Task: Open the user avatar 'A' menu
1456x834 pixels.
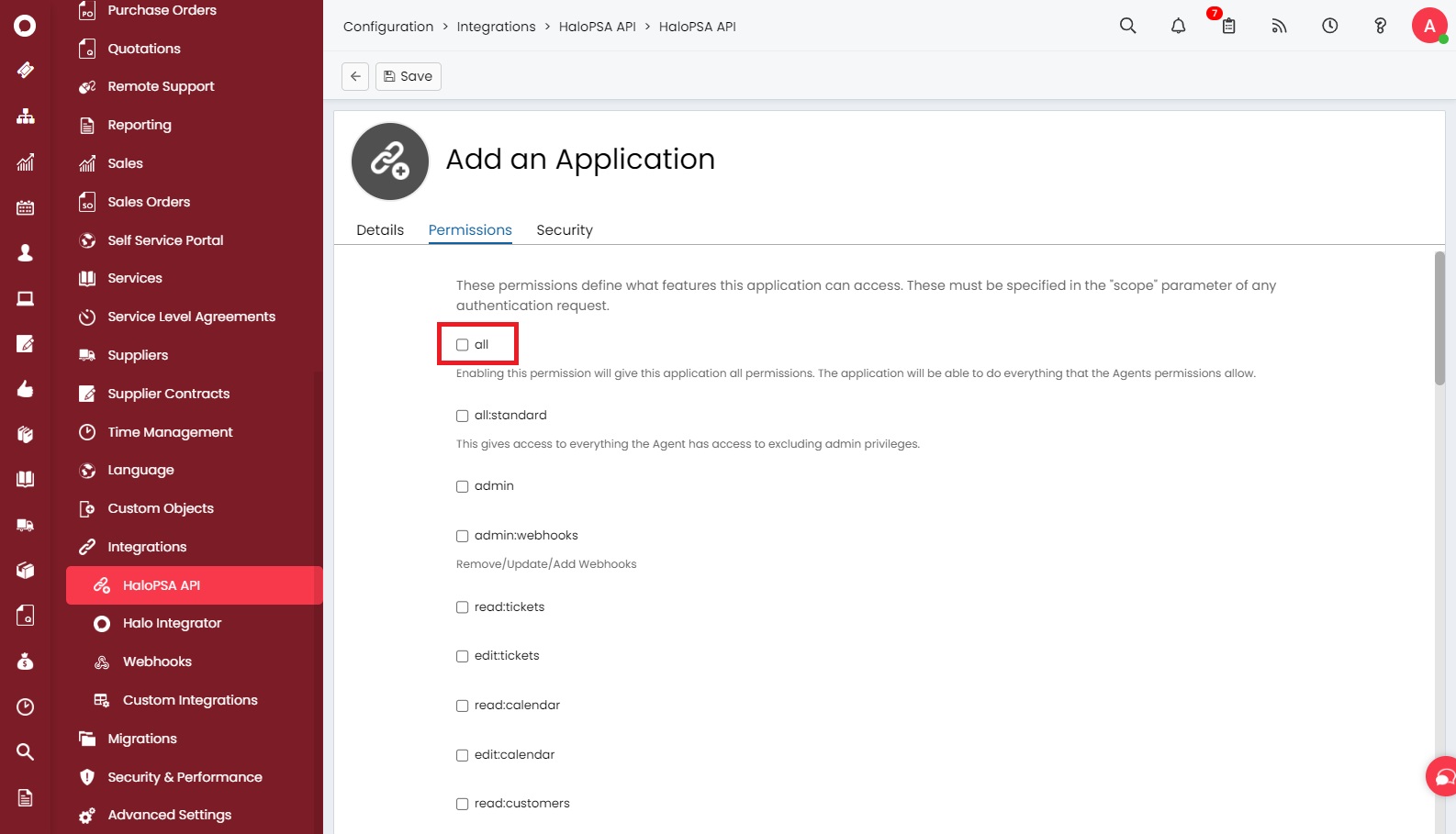Action: [1428, 26]
